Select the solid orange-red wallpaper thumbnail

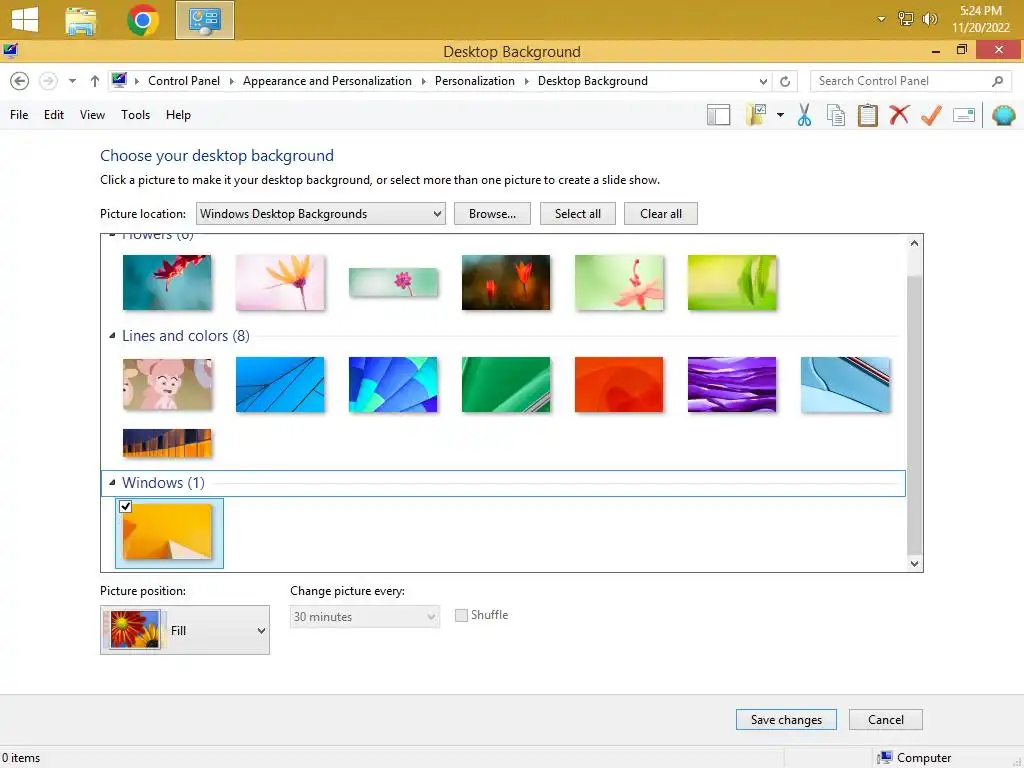coord(618,385)
